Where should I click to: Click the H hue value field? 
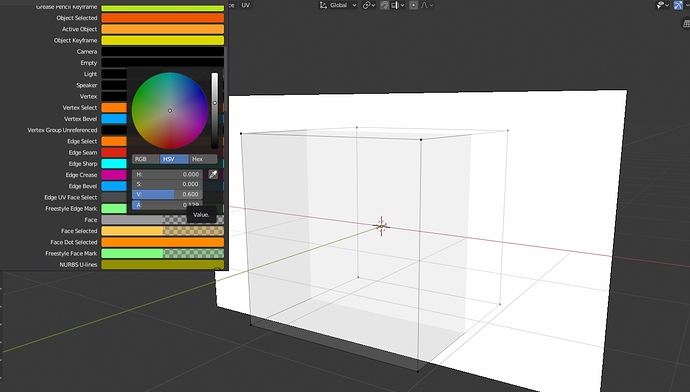click(x=167, y=175)
